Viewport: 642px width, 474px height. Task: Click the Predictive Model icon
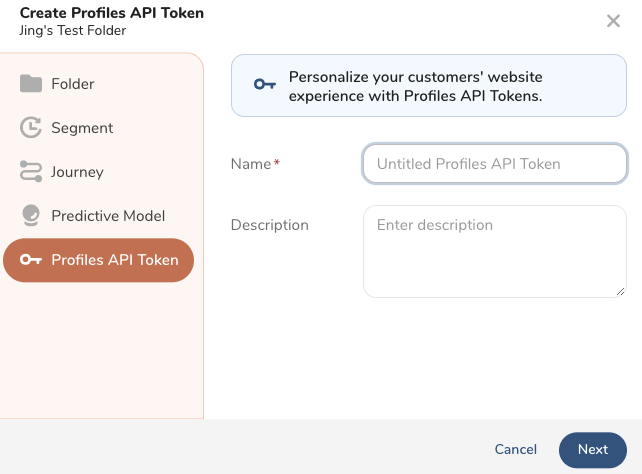click(x=31, y=216)
